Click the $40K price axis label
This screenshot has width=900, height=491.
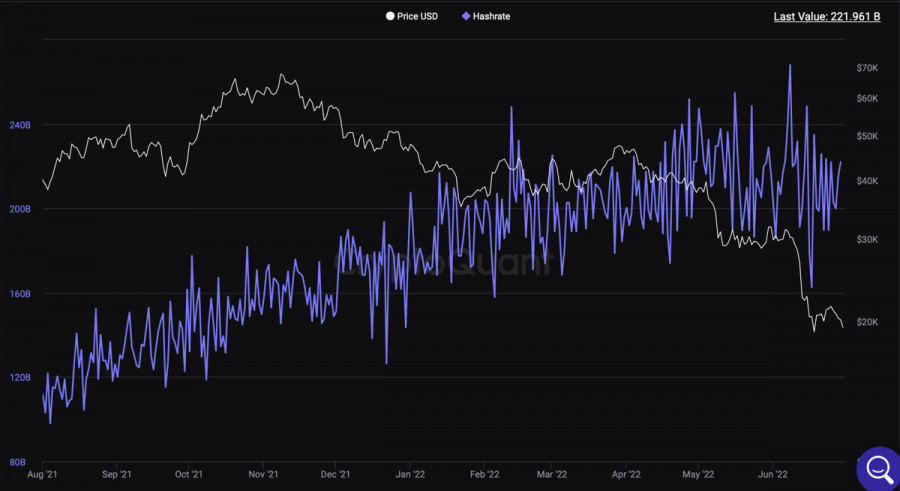click(x=866, y=181)
